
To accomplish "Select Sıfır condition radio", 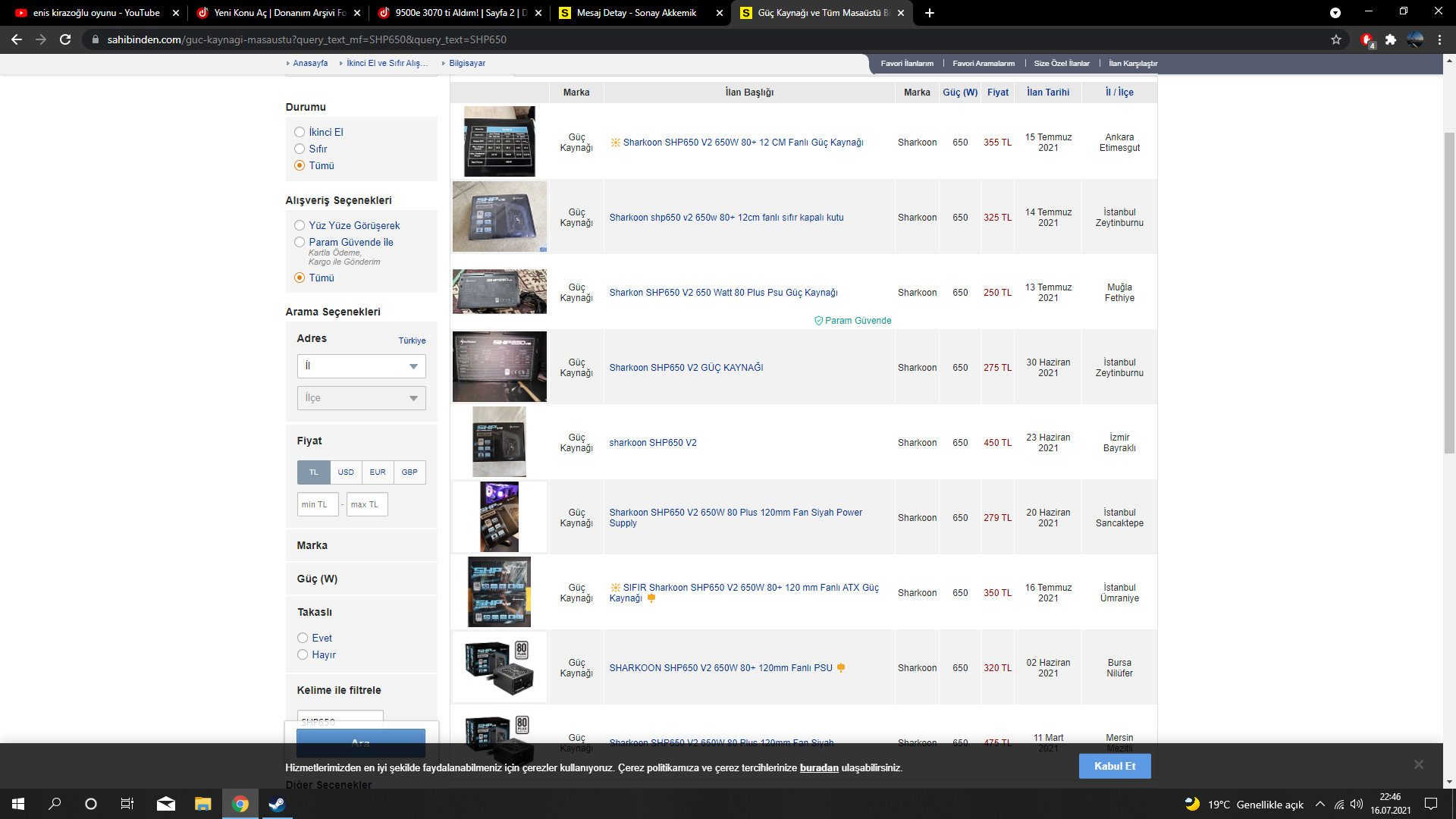I will point(300,149).
